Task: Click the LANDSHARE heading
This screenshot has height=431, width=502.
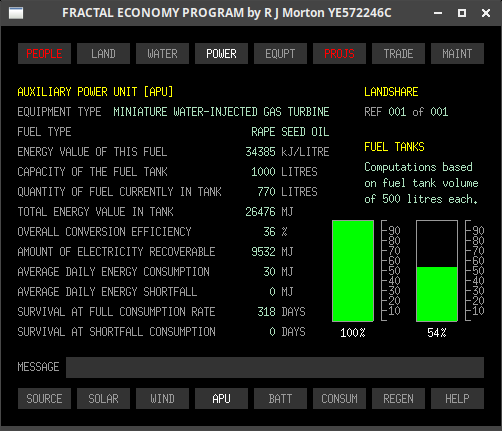Action: (391, 92)
